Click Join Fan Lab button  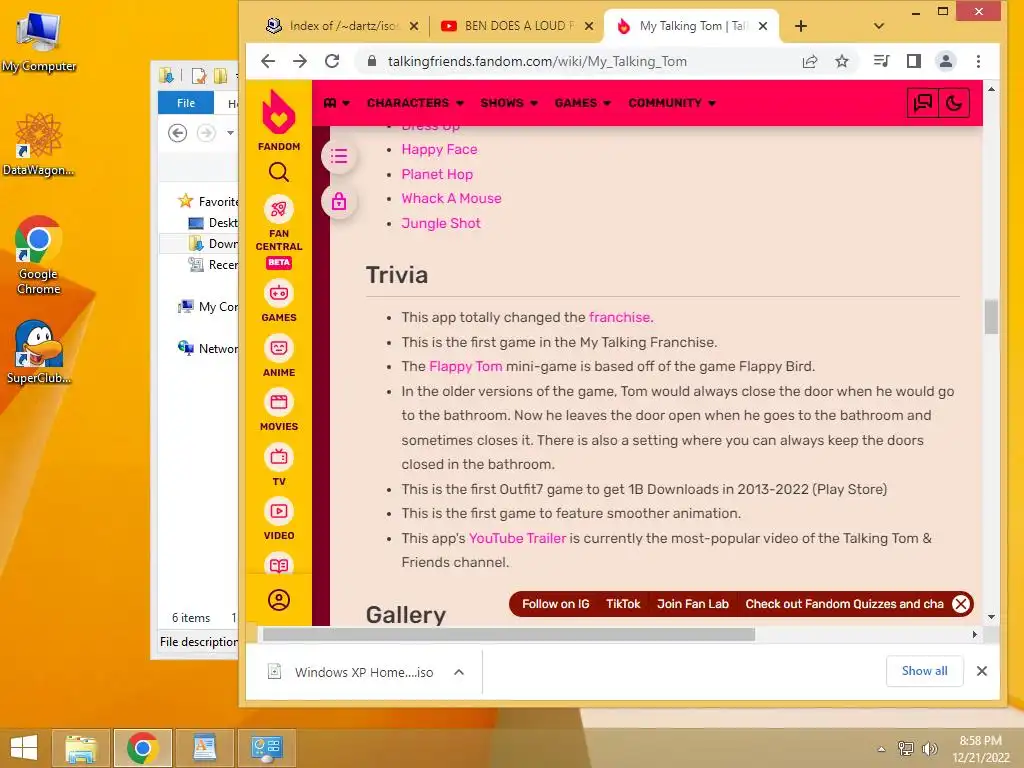pos(693,604)
